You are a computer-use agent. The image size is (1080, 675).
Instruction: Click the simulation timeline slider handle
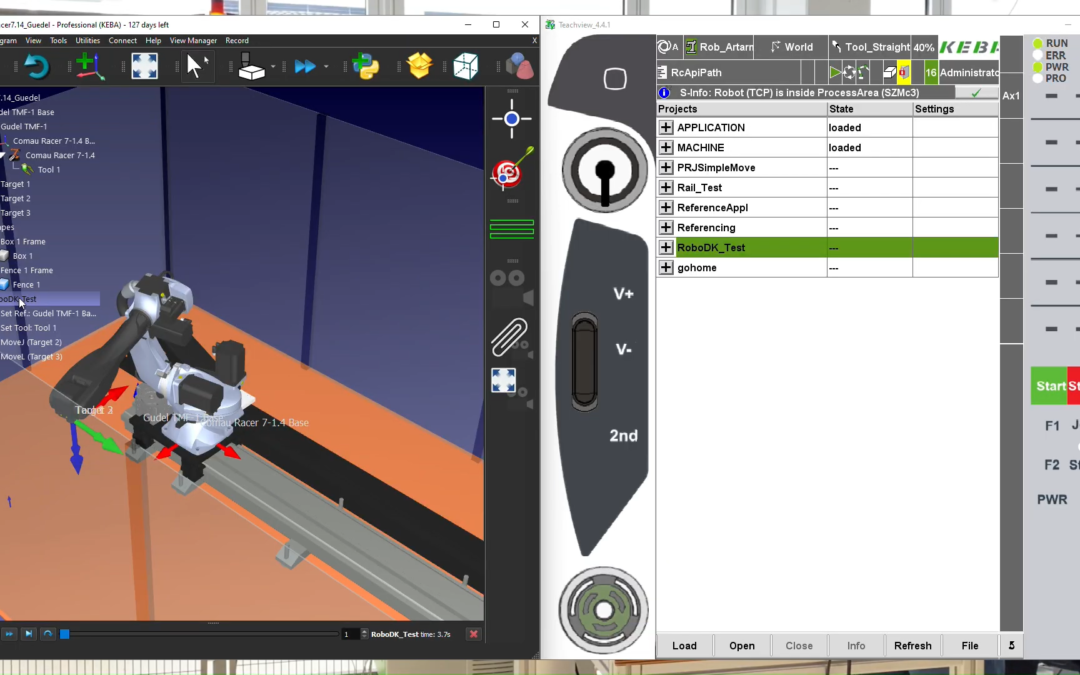[x=65, y=634]
